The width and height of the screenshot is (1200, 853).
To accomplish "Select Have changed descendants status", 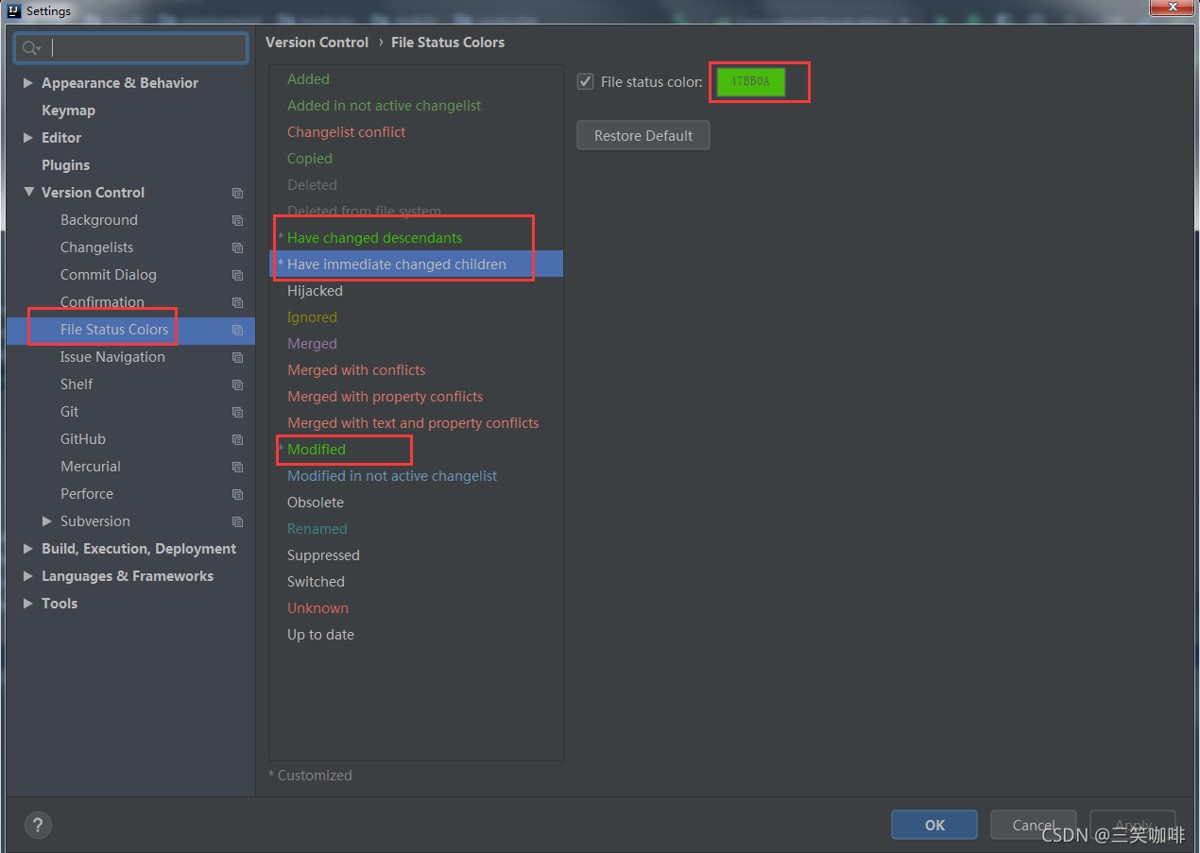I will point(374,238).
